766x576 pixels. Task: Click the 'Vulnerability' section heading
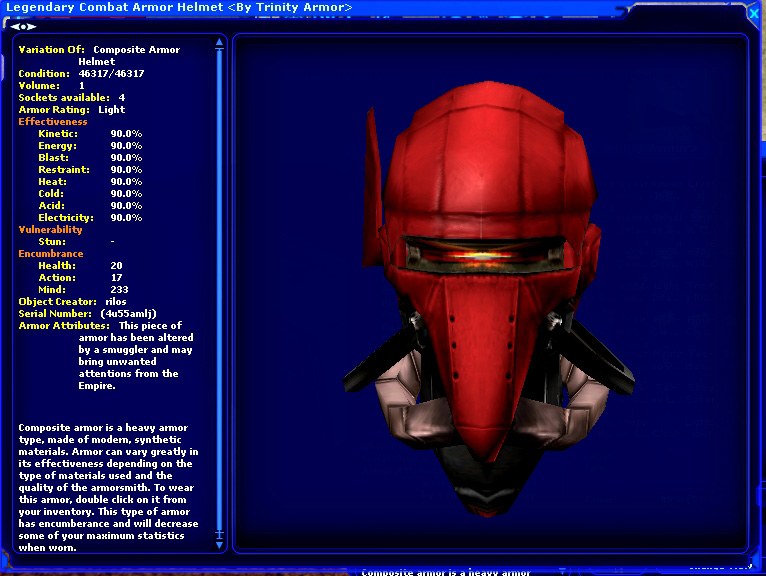[x=50, y=230]
